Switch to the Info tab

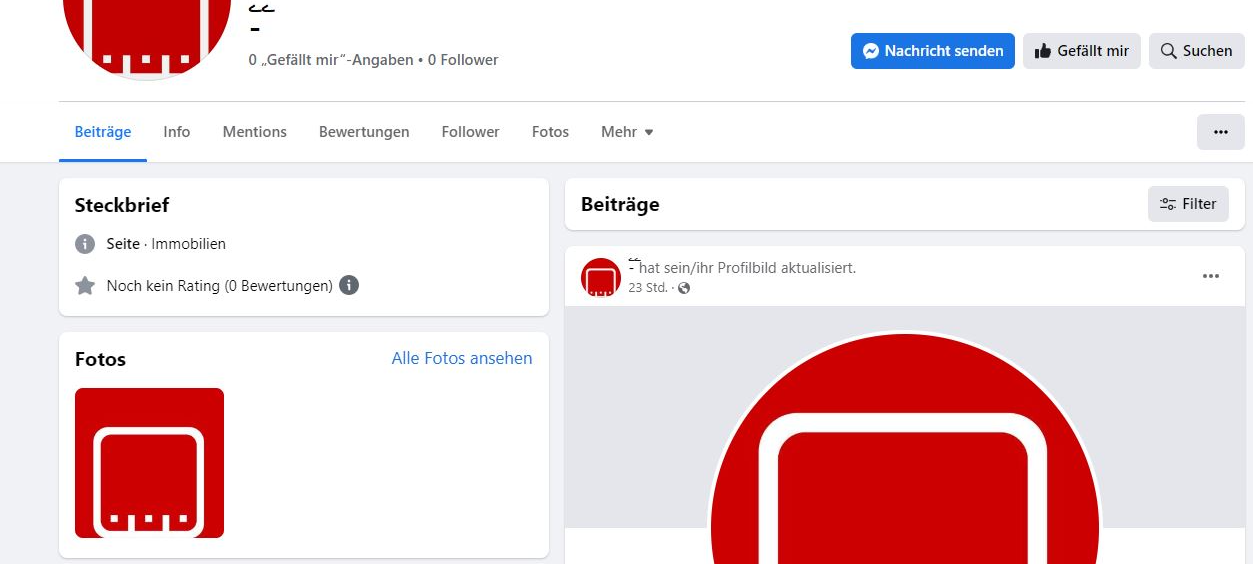(x=177, y=132)
